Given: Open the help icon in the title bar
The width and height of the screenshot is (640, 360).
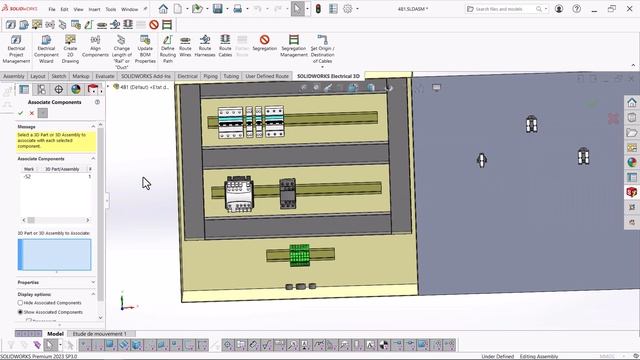Looking at the screenshot, I should click(576, 9).
